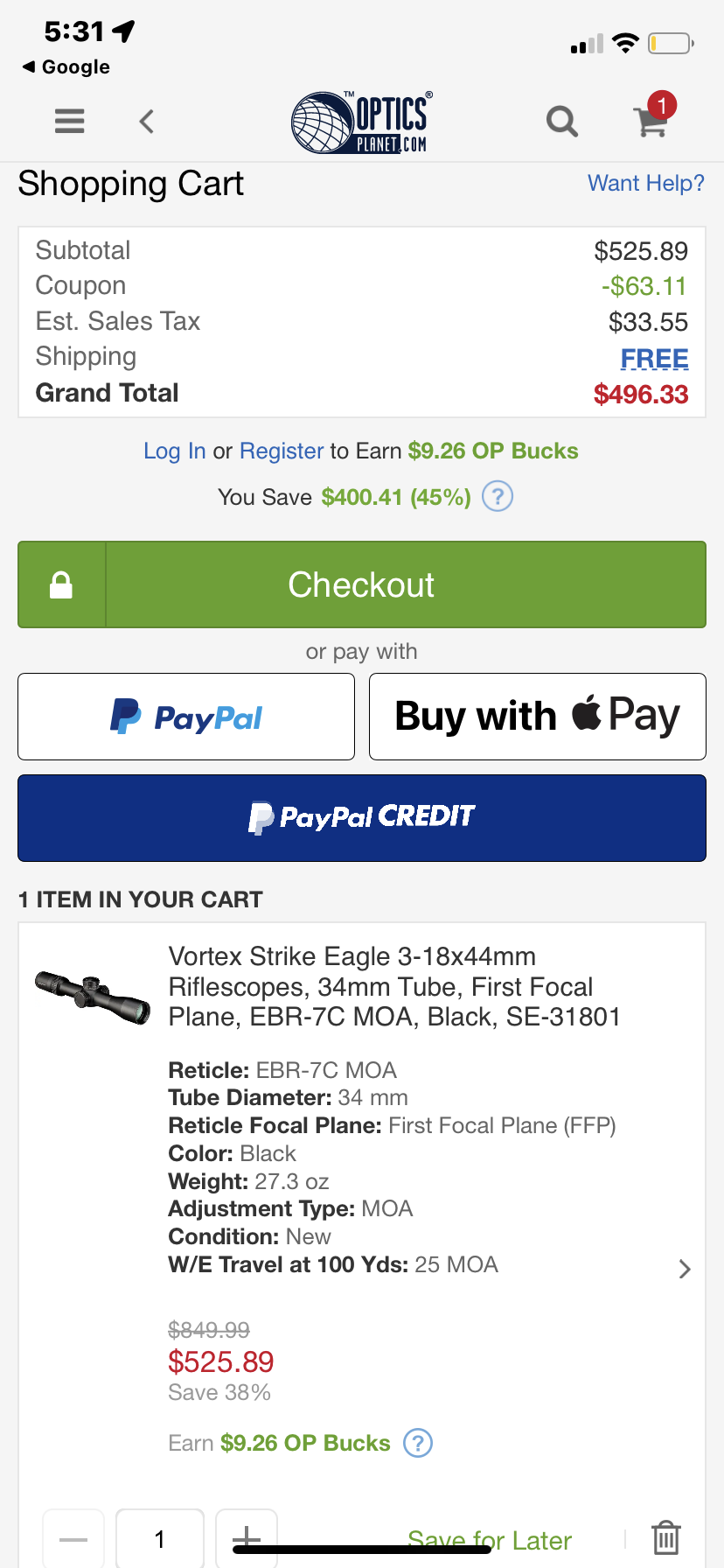Delete the item with the trash icon
This screenshot has height=1568, width=724.
[666, 1537]
